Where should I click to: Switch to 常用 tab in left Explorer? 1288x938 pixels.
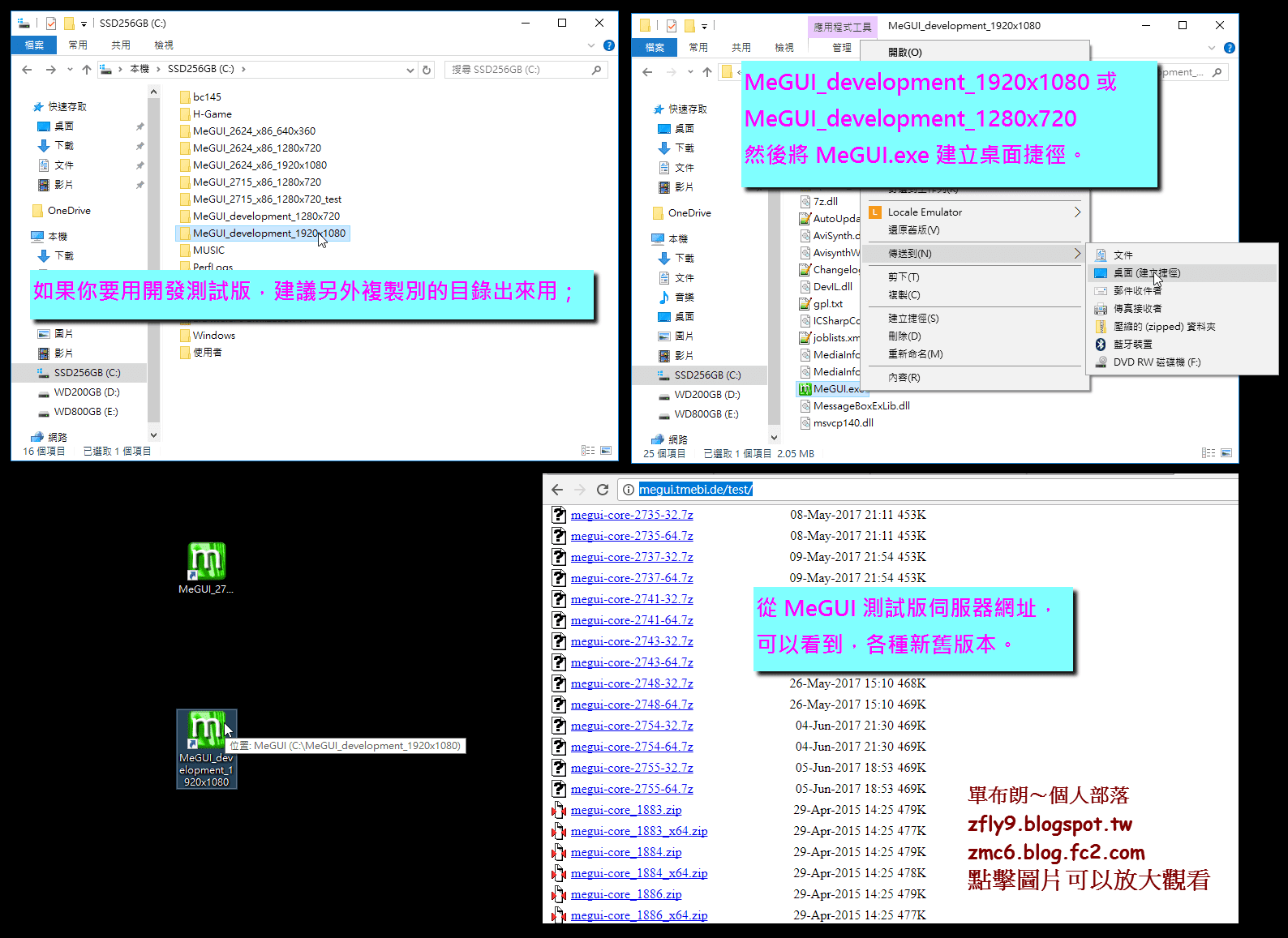click(78, 45)
